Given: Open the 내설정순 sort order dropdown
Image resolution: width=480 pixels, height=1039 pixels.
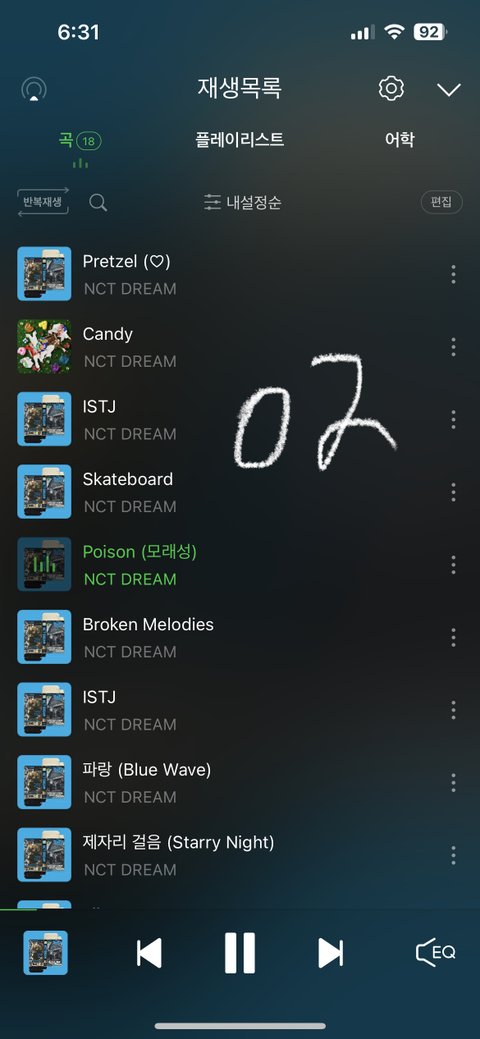Looking at the screenshot, I should [x=242, y=203].
